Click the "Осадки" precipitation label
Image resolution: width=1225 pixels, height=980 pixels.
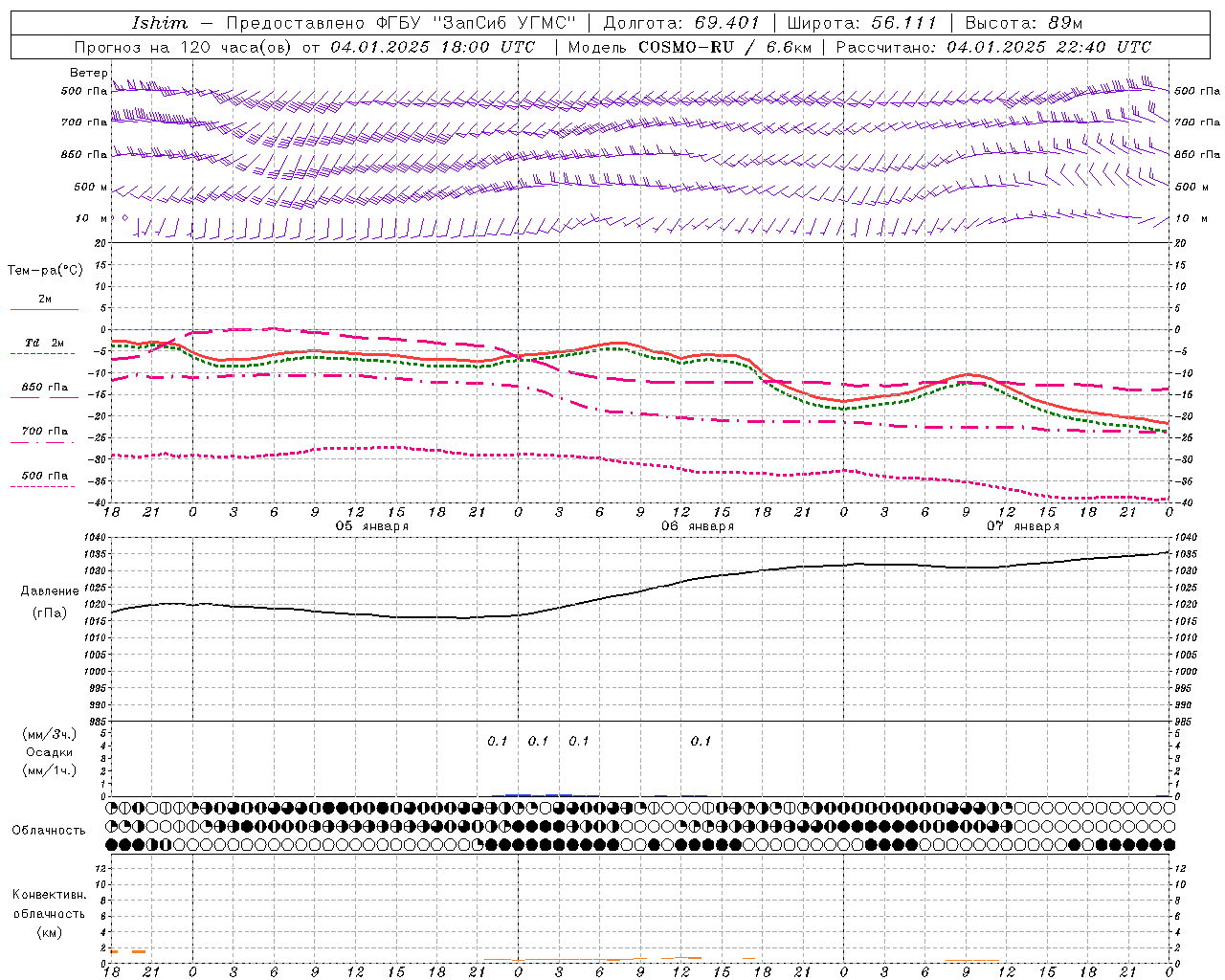pyautogui.click(x=50, y=752)
